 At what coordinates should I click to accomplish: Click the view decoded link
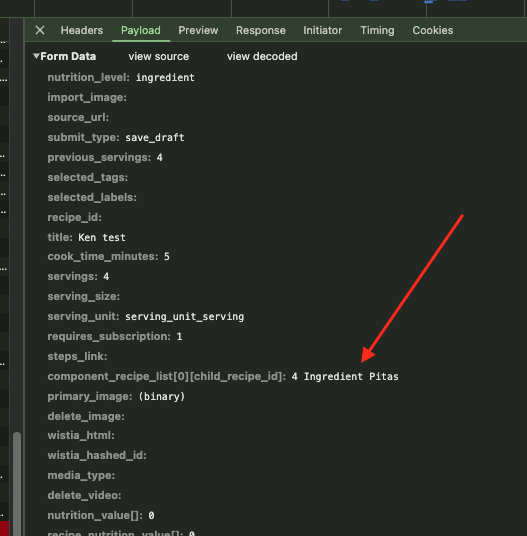click(262, 56)
